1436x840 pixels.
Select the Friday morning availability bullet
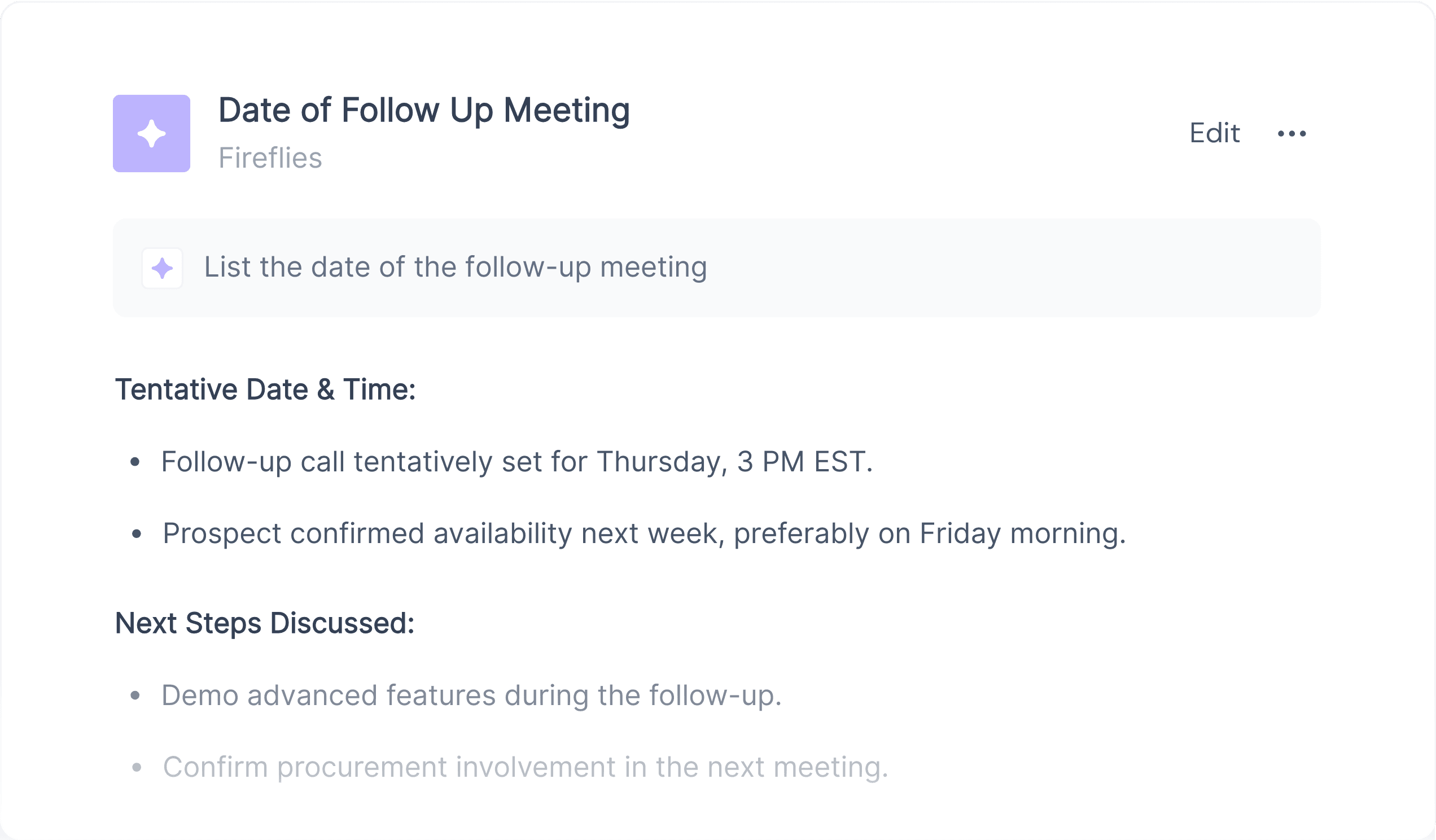click(645, 534)
